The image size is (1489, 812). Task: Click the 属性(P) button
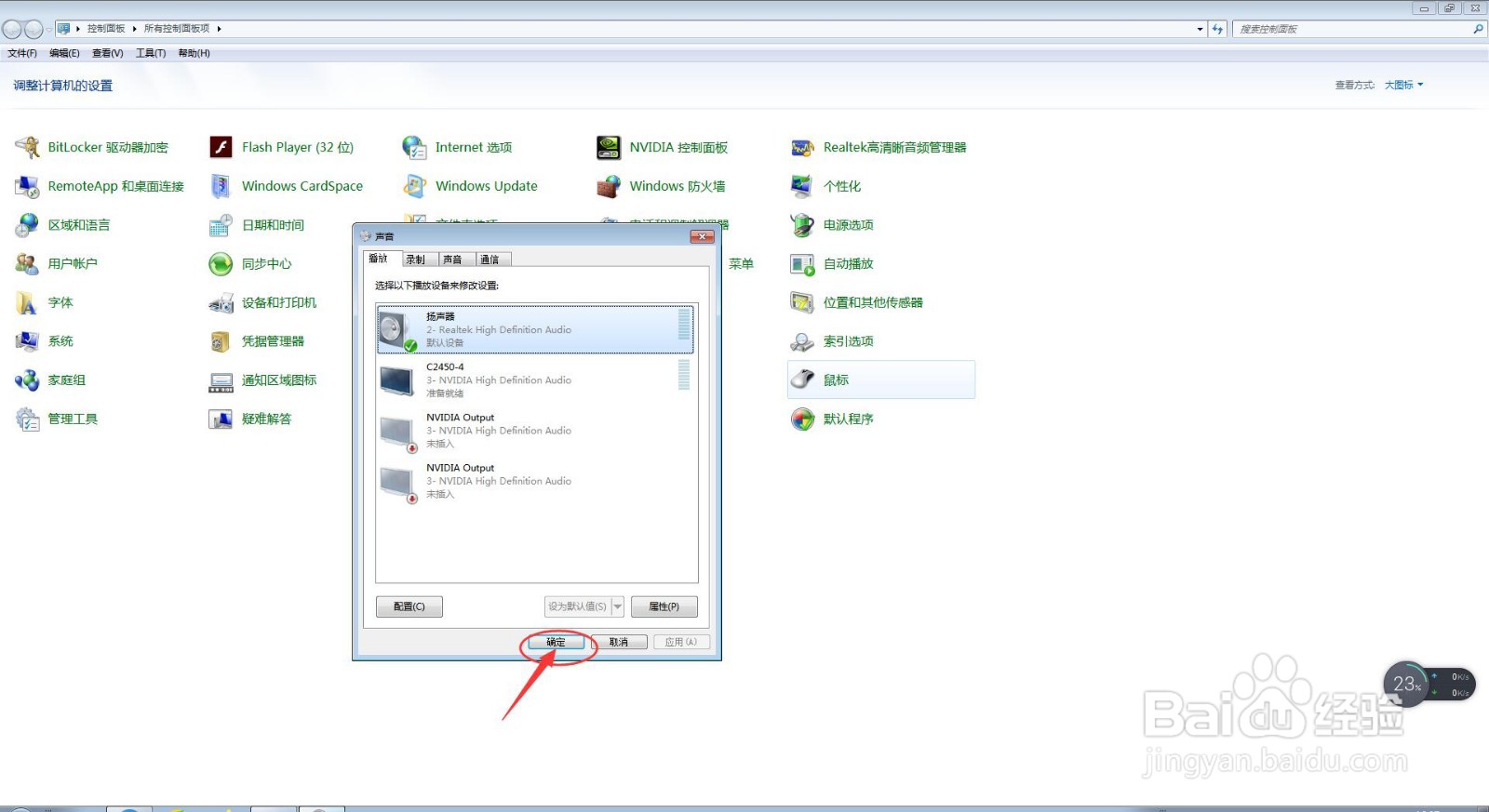coord(664,606)
